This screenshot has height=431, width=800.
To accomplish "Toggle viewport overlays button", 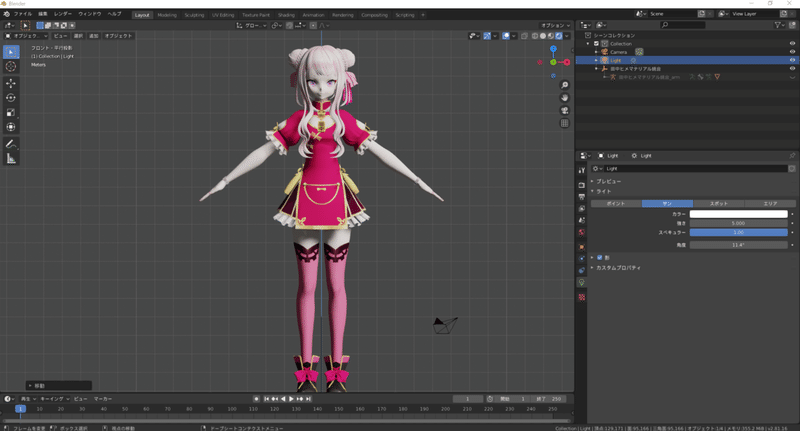I will (x=506, y=36).
